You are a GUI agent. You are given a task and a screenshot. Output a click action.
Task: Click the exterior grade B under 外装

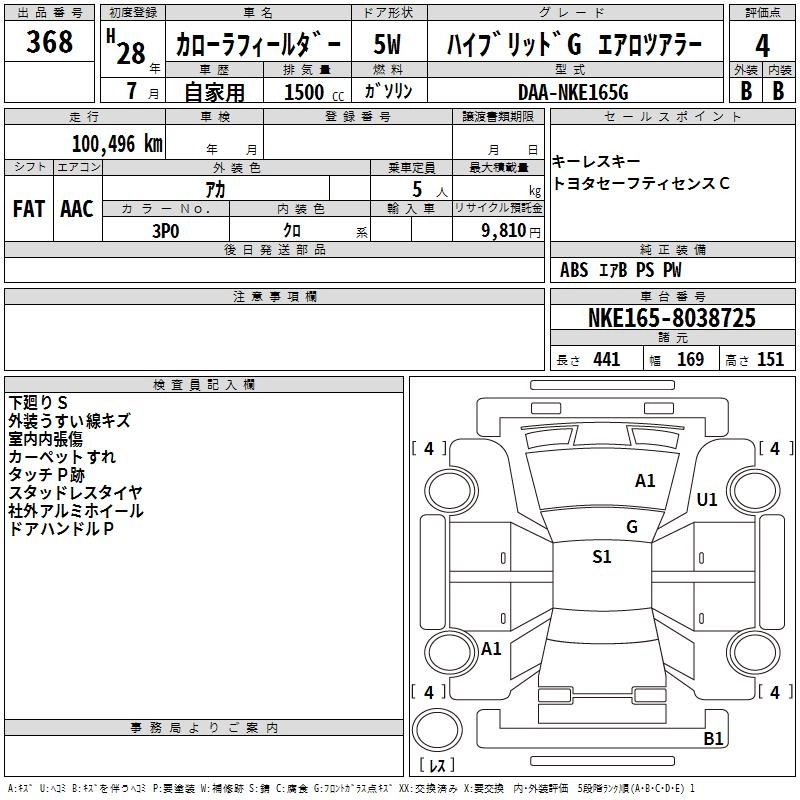click(x=745, y=90)
